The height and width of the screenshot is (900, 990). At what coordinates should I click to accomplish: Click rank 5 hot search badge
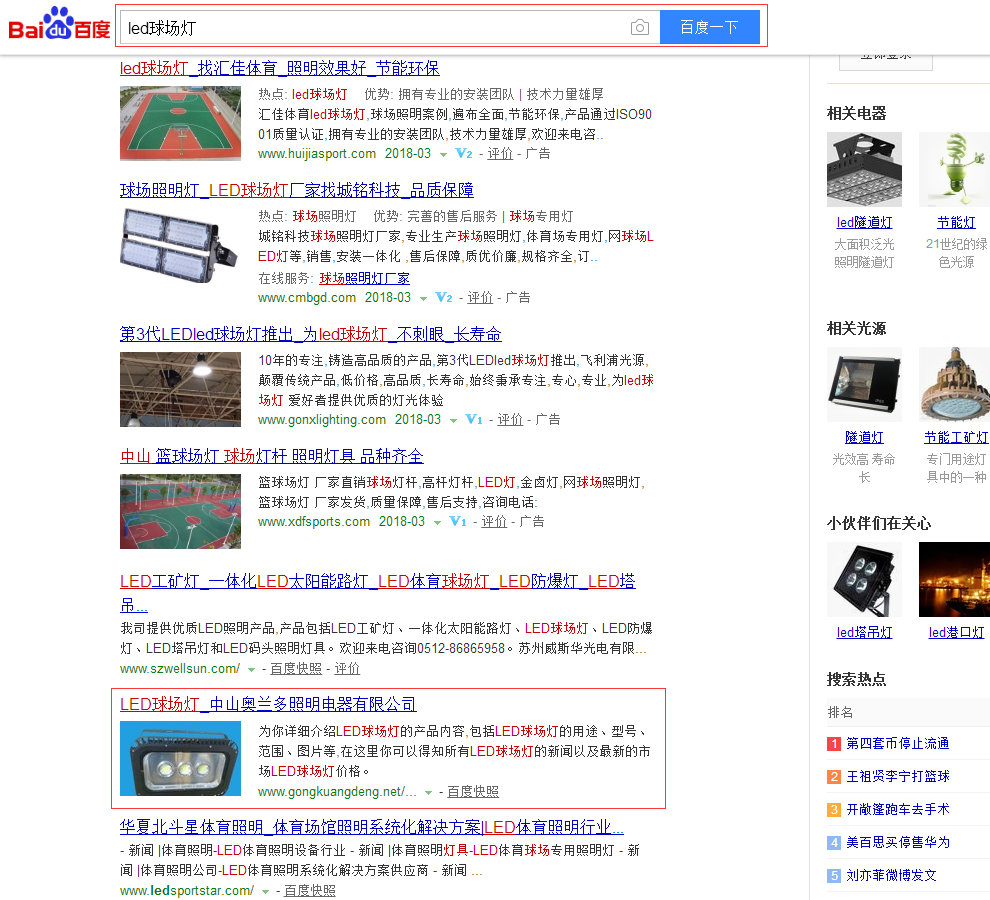pyautogui.click(x=834, y=875)
